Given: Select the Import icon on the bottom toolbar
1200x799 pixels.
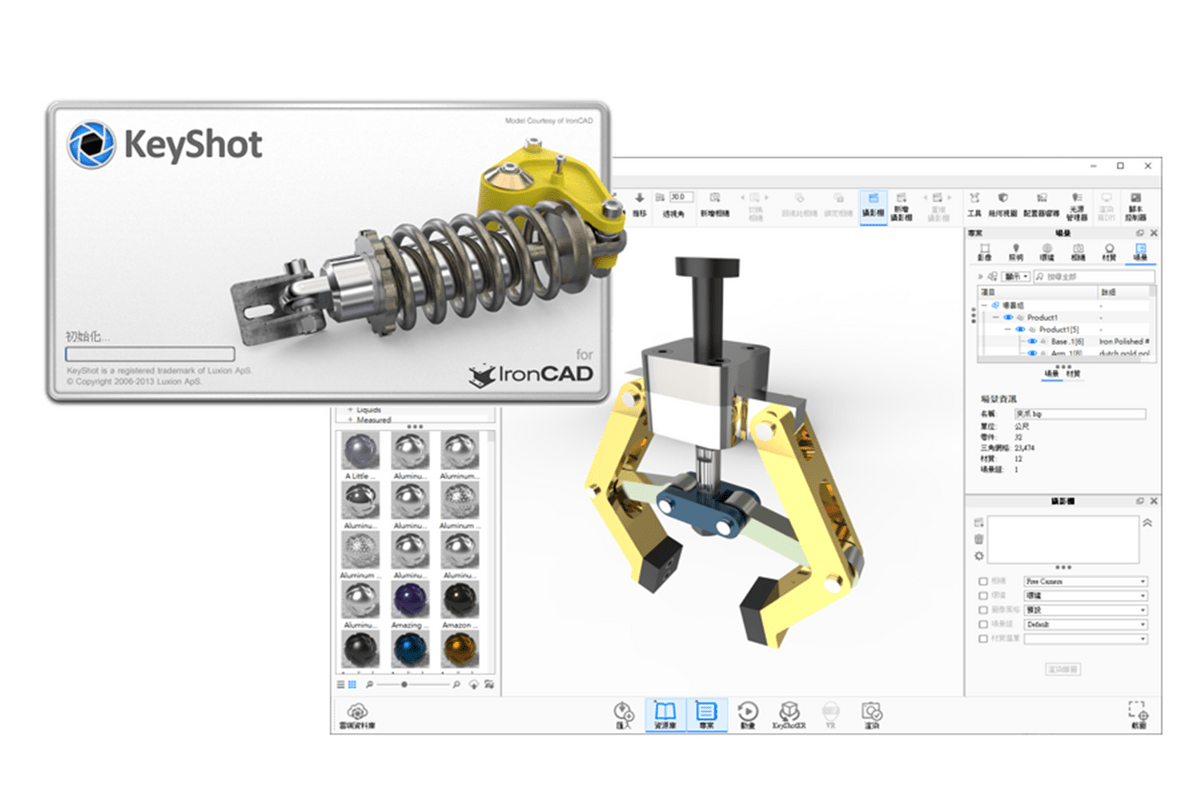Looking at the screenshot, I should pyautogui.click(x=621, y=712).
